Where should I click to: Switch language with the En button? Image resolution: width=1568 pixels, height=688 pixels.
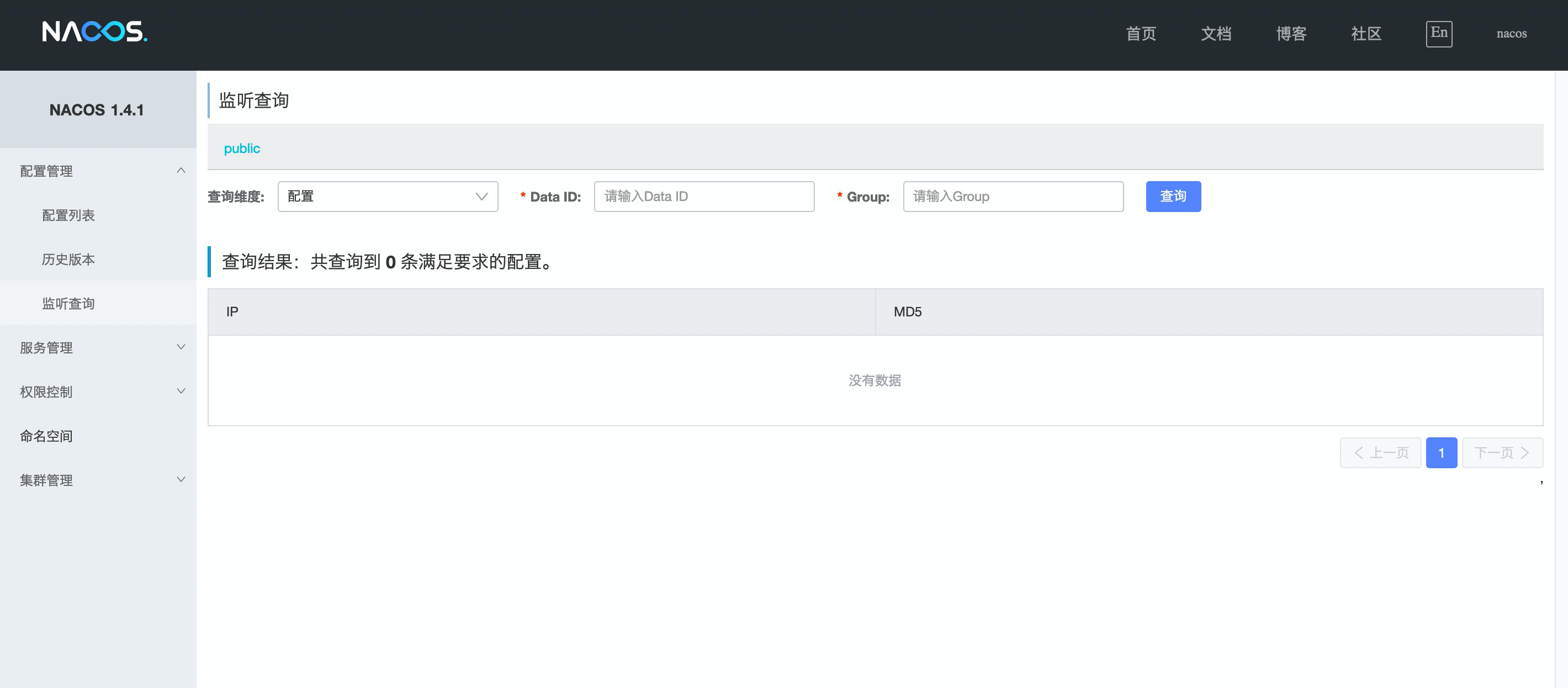(1438, 34)
